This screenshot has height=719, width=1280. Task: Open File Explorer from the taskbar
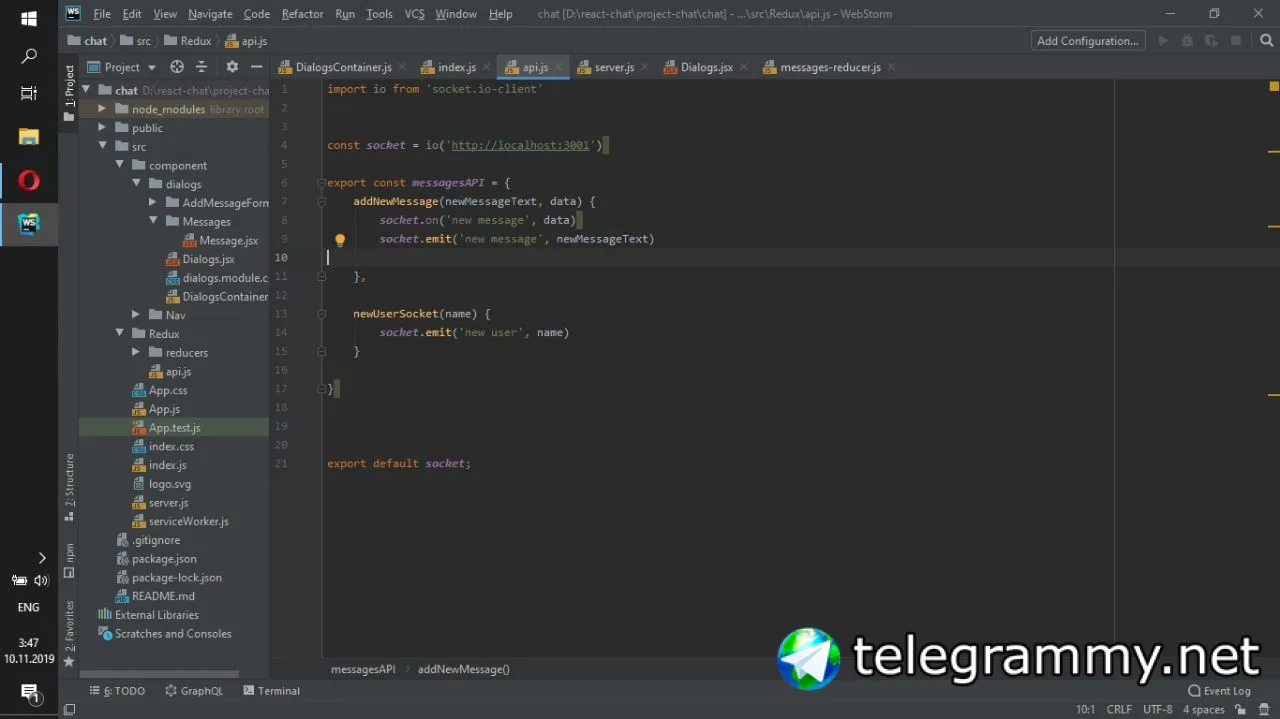(29, 137)
